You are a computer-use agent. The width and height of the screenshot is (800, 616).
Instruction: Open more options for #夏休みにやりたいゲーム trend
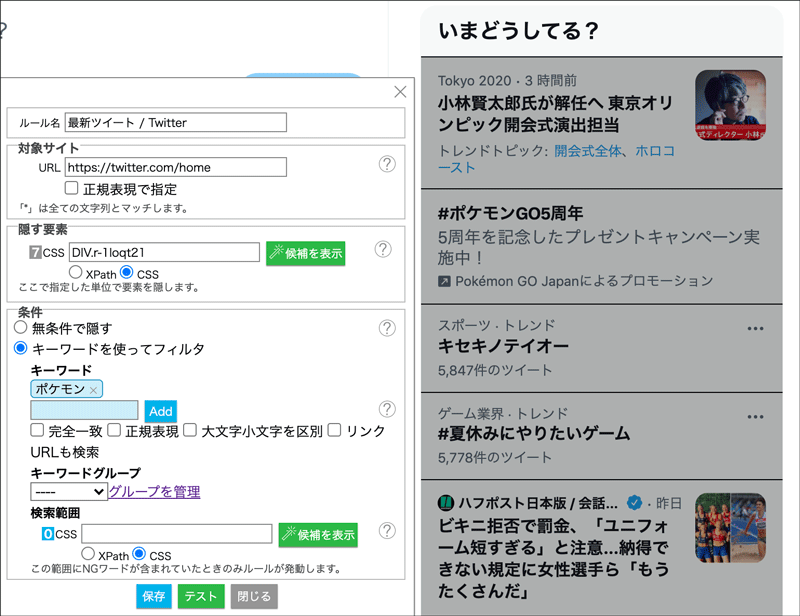tap(755, 417)
